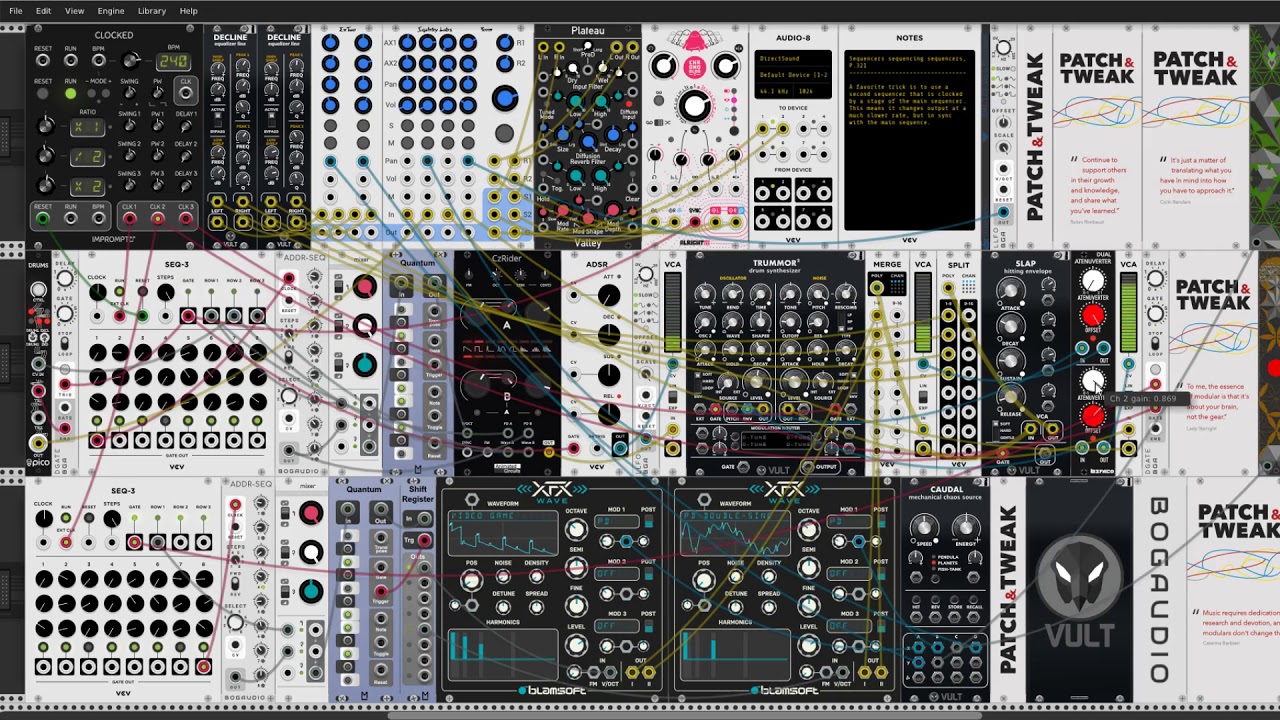
Task: Click OCTAVE knob on VIDEO GAME XFX Wave
Action: (576, 529)
